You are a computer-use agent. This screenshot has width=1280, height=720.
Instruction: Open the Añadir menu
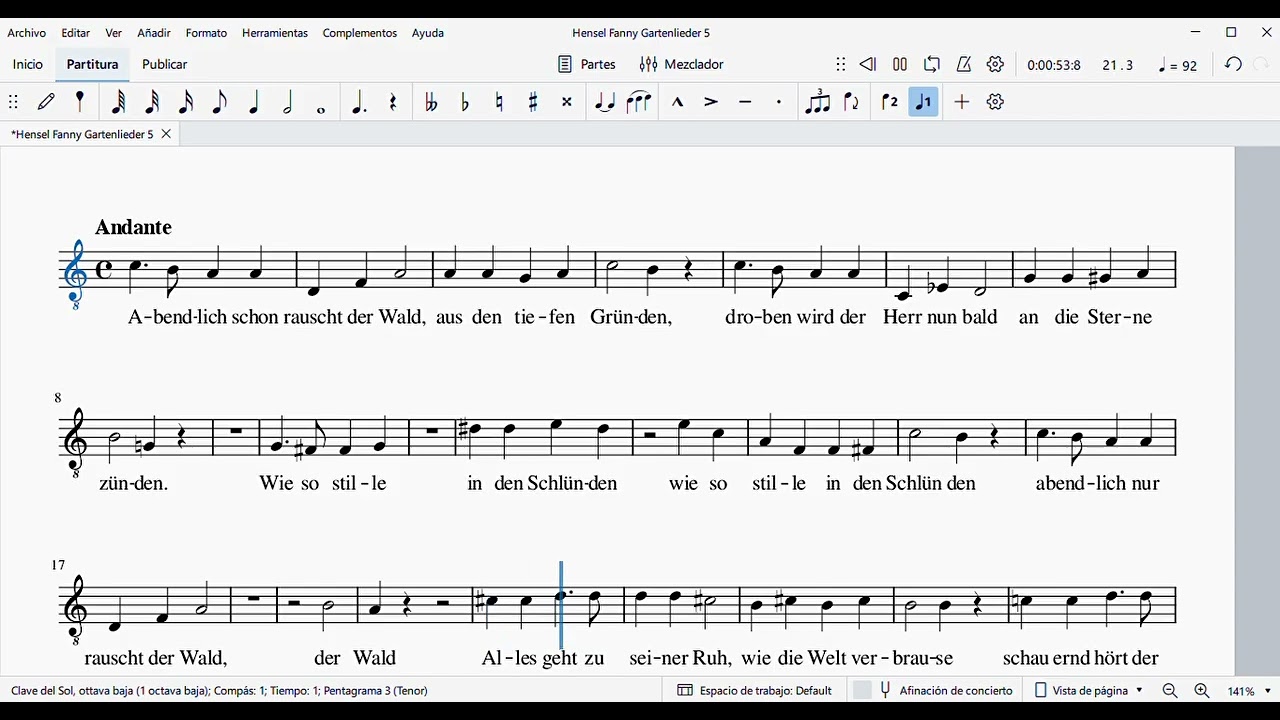[x=154, y=33]
